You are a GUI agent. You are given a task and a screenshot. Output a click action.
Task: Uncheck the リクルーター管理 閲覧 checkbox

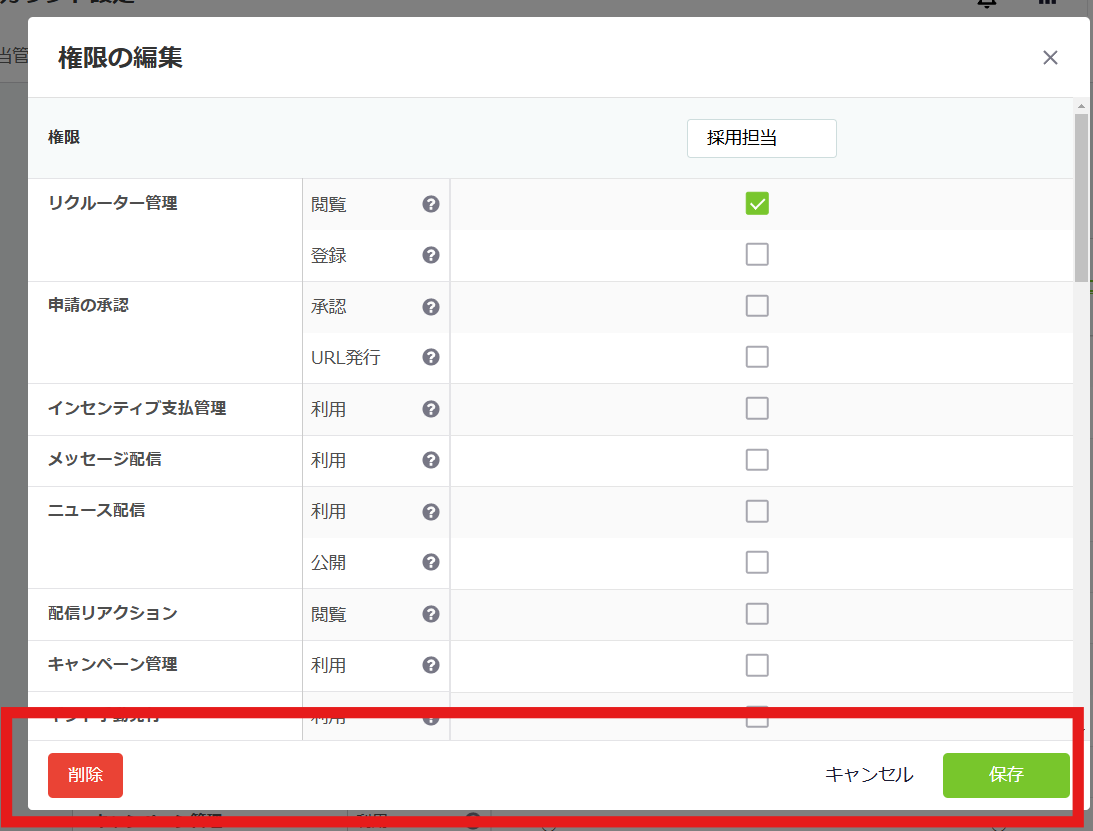757,203
